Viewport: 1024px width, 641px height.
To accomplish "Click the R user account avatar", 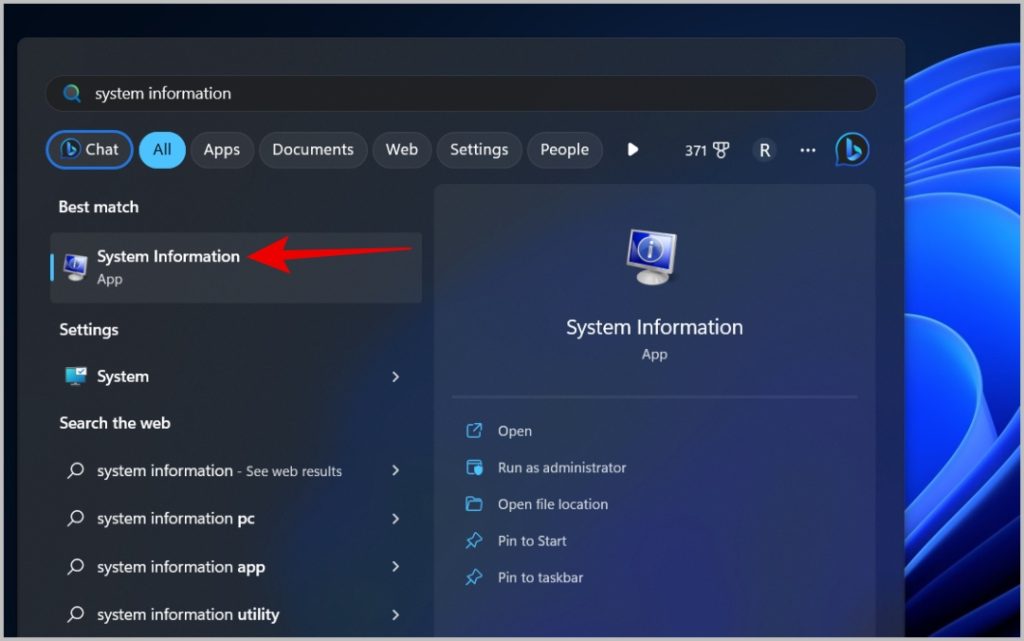I will [764, 150].
